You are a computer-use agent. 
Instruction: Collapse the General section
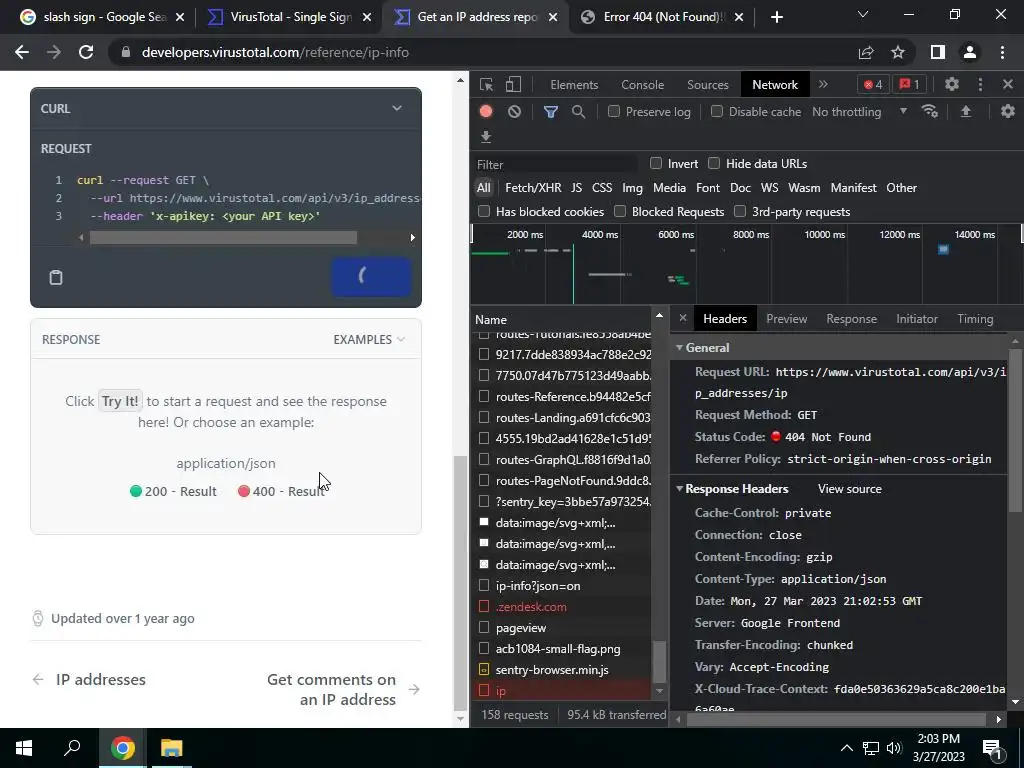[x=680, y=347]
